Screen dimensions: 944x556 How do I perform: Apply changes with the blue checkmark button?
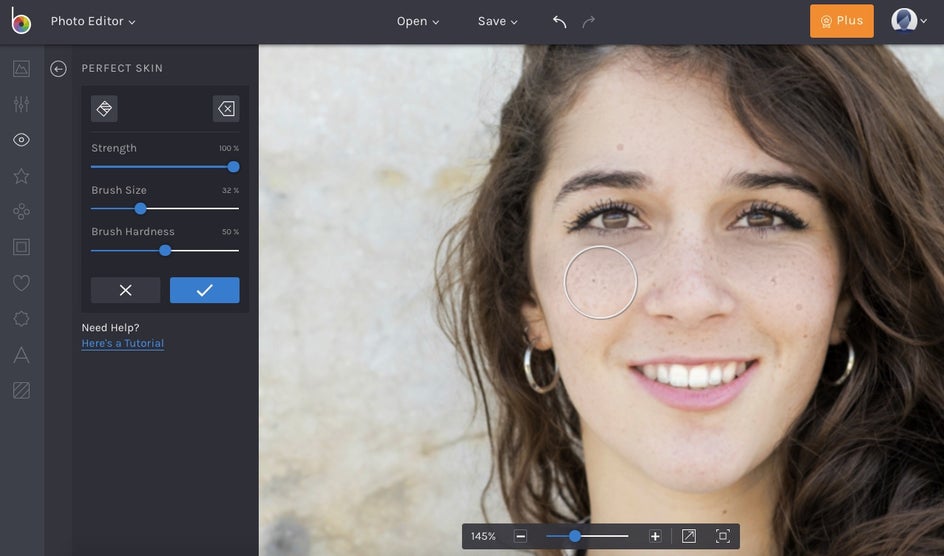(x=204, y=290)
